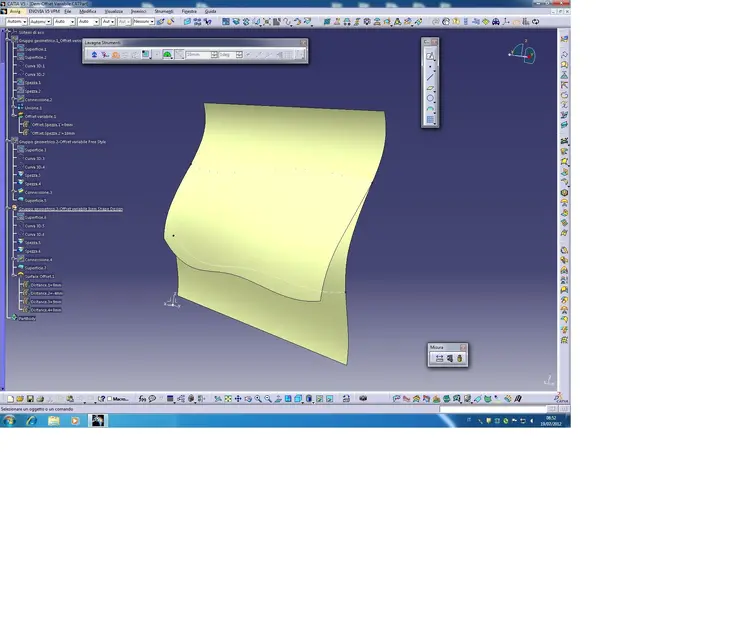Click the Zoom In magnifier icon
The image size is (732, 640).
coord(259,399)
